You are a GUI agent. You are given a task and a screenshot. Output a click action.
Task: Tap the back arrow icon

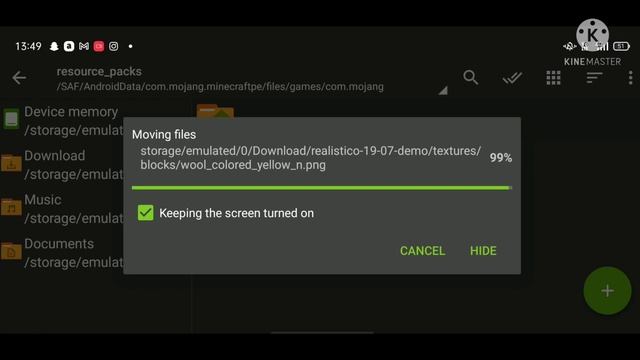coord(19,78)
